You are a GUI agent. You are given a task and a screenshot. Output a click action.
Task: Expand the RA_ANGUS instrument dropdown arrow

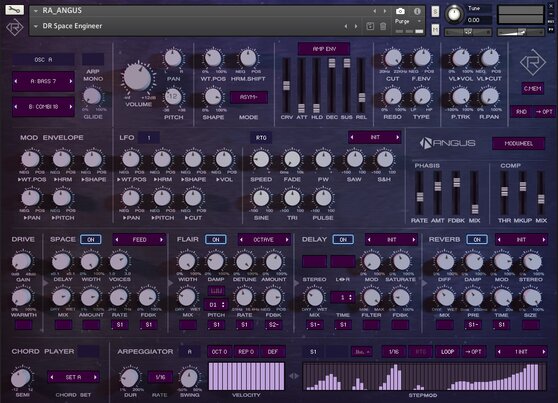(x=36, y=11)
